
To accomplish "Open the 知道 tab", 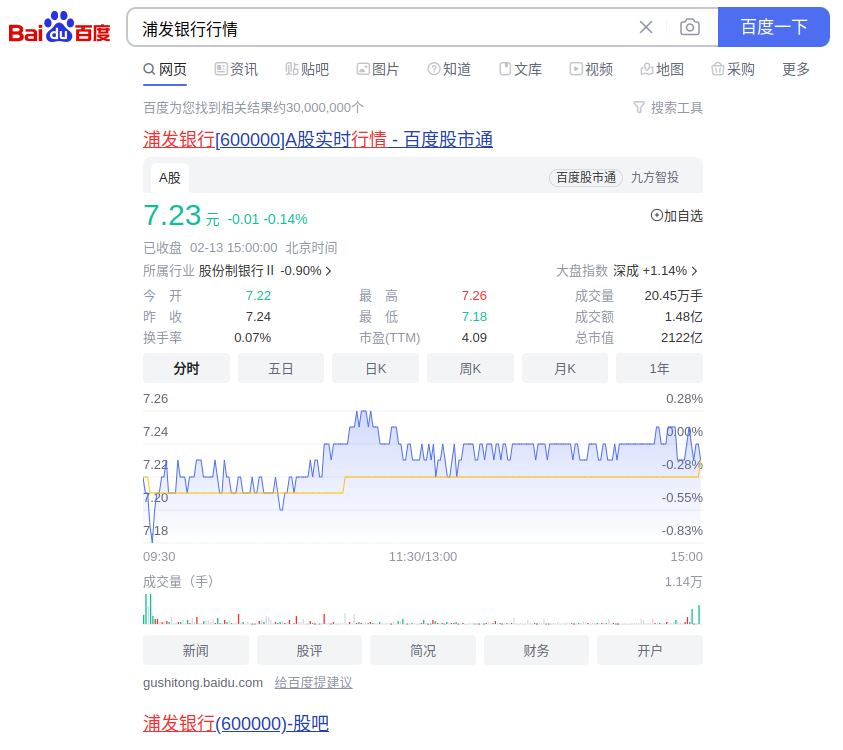I will pos(449,69).
